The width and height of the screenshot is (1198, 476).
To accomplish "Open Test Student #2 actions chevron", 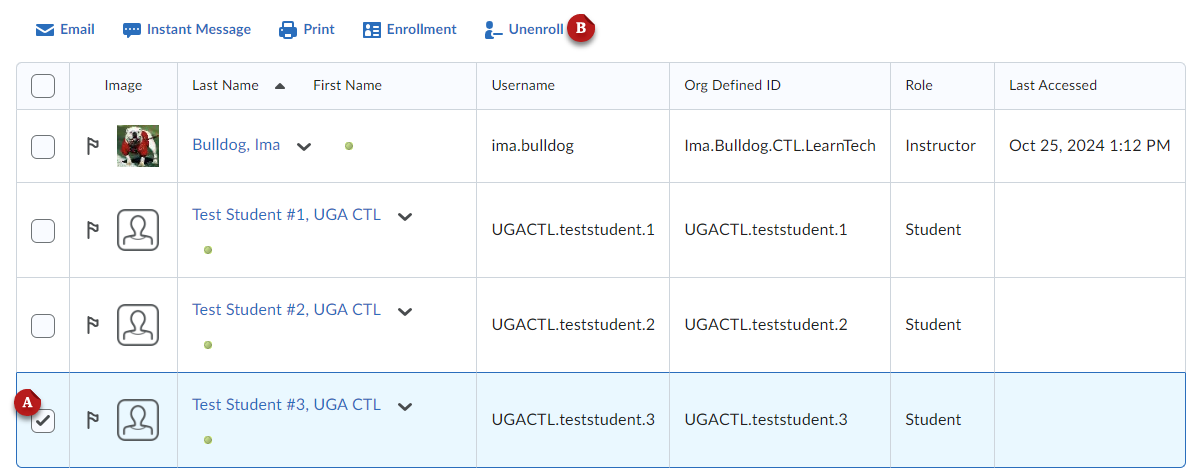I will 404,311.
